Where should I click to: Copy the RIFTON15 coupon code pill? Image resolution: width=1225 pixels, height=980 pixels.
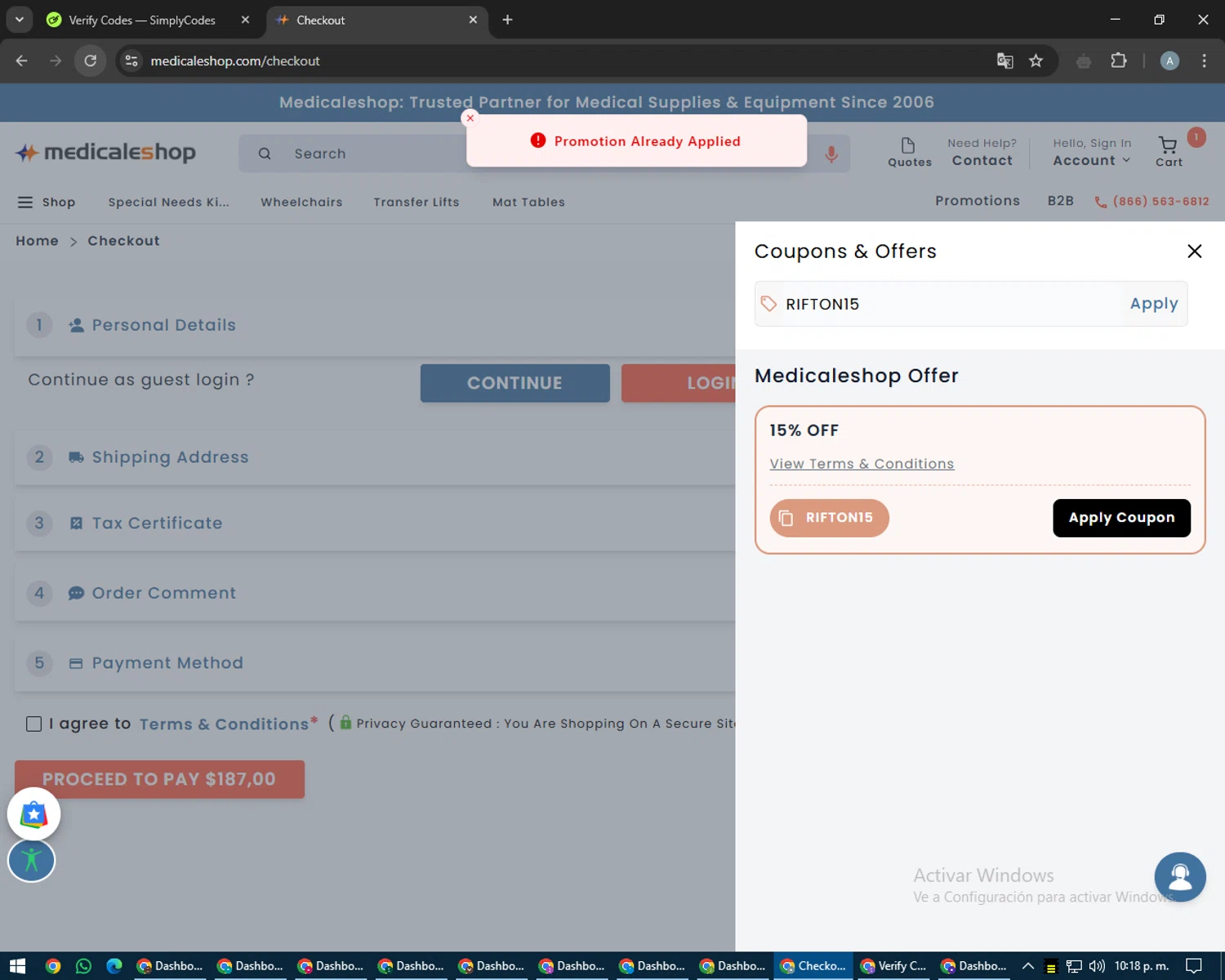pos(829,518)
